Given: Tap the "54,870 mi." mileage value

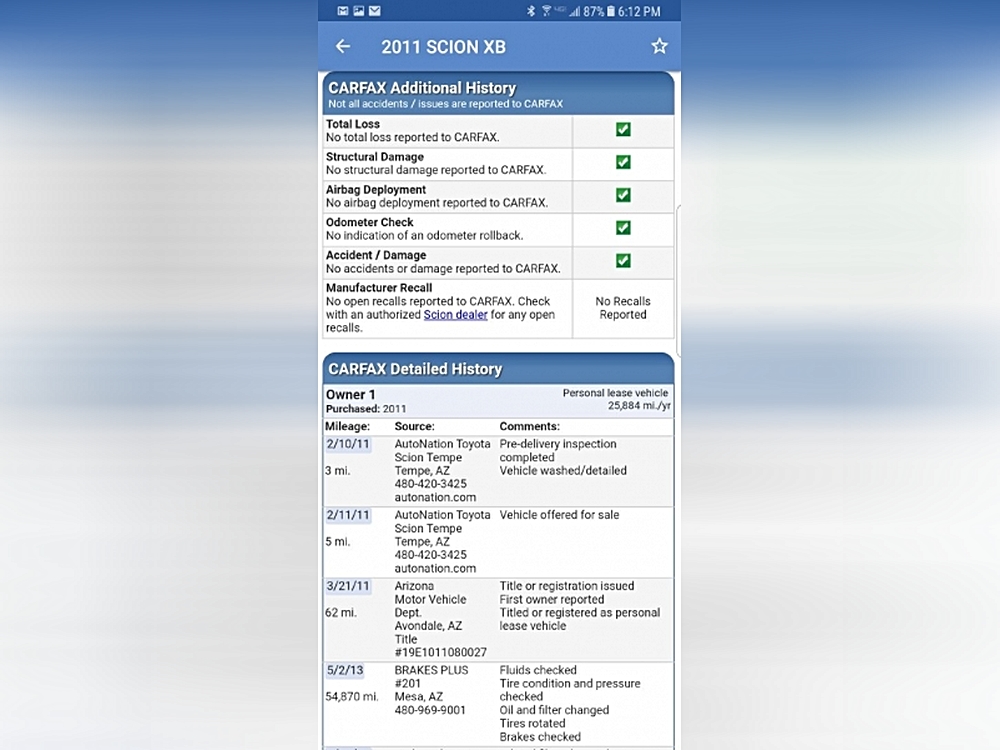Looking at the screenshot, I should pos(351,696).
